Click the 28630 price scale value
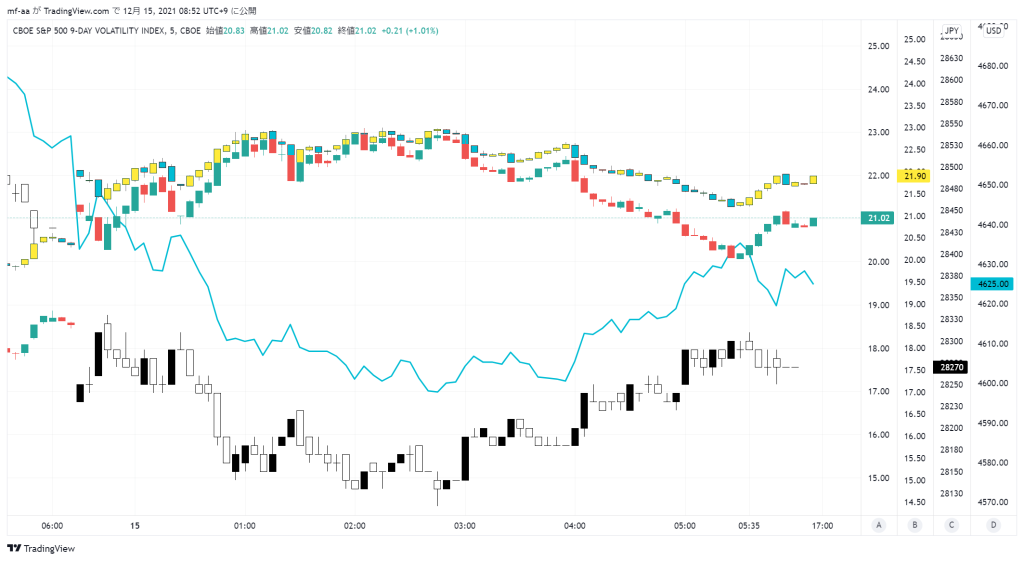The image size is (1024, 561). [952, 58]
